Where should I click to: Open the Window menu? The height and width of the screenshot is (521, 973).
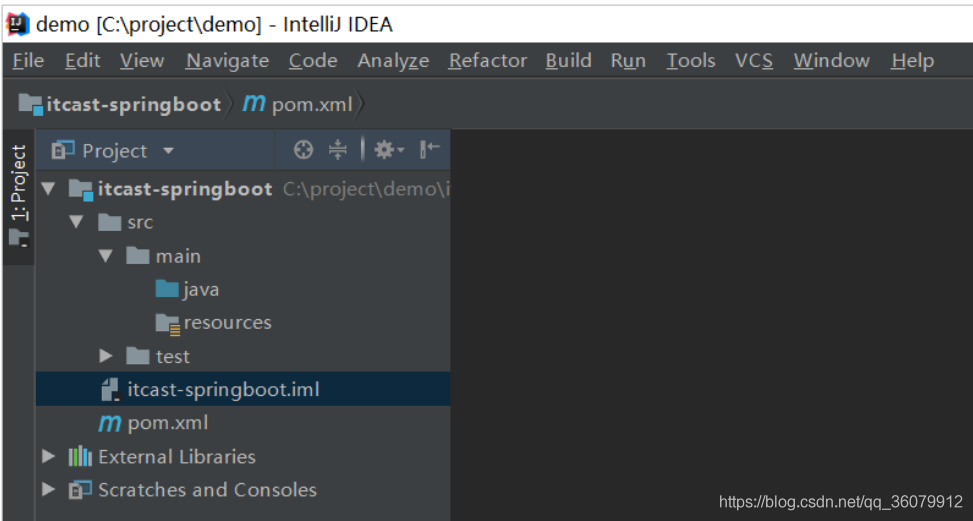point(832,60)
